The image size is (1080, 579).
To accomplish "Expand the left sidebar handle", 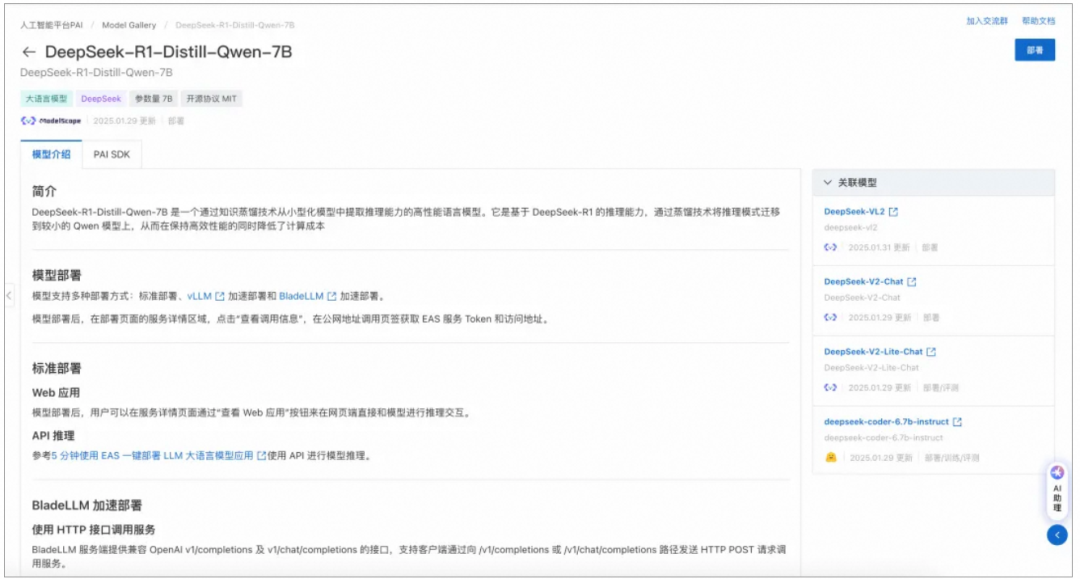I will click(9, 295).
